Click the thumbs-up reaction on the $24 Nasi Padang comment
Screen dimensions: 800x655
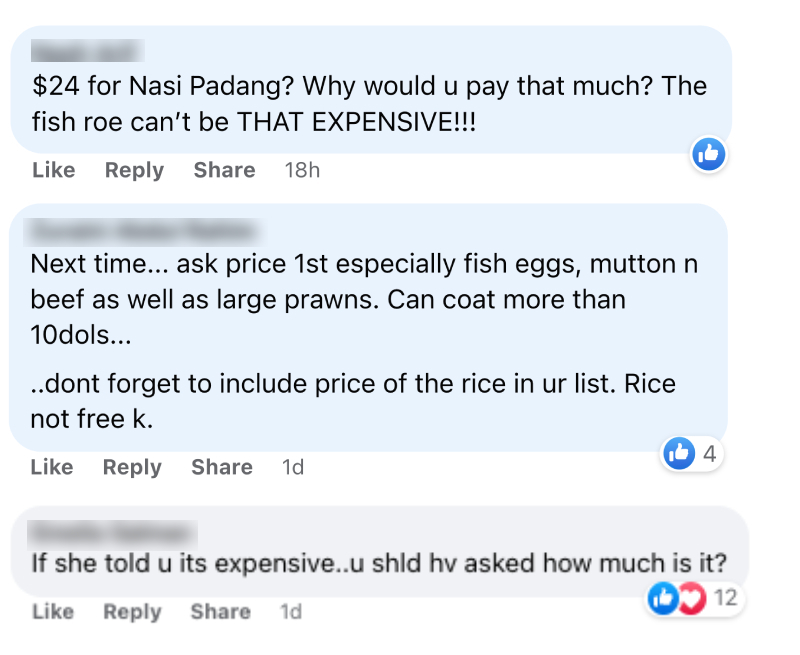[x=709, y=154]
